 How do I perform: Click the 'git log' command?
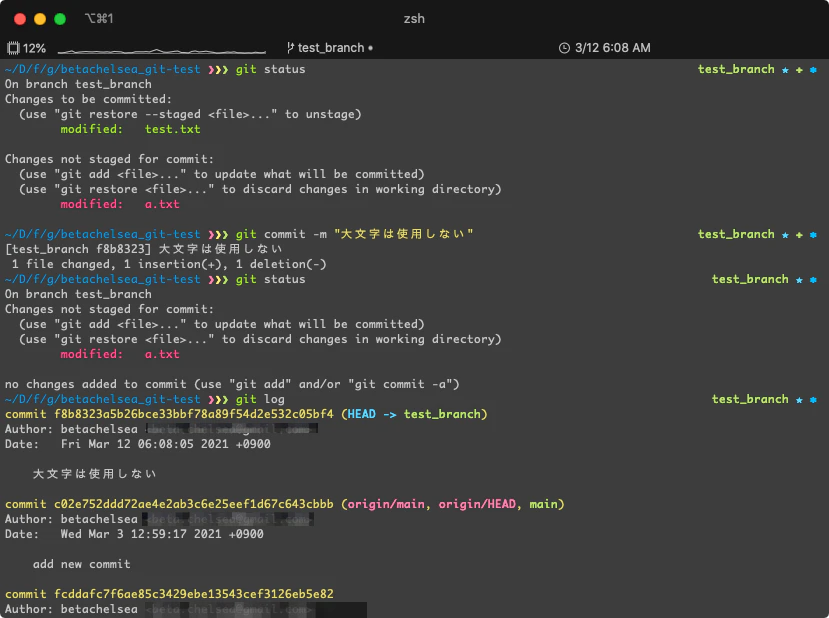pyautogui.click(x=260, y=399)
